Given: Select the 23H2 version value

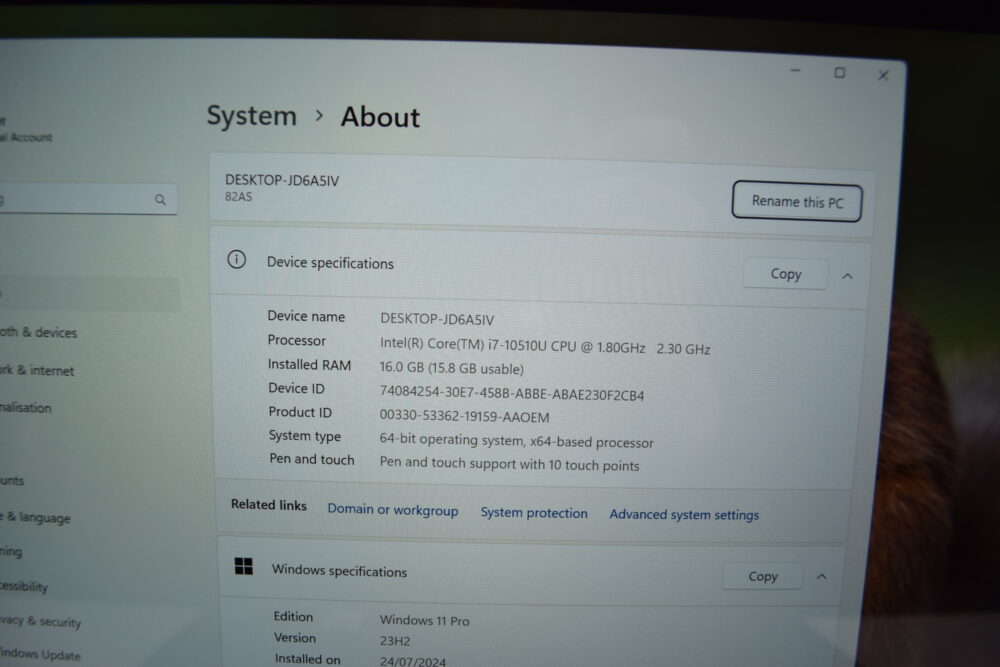Looking at the screenshot, I should pos(395,641).
